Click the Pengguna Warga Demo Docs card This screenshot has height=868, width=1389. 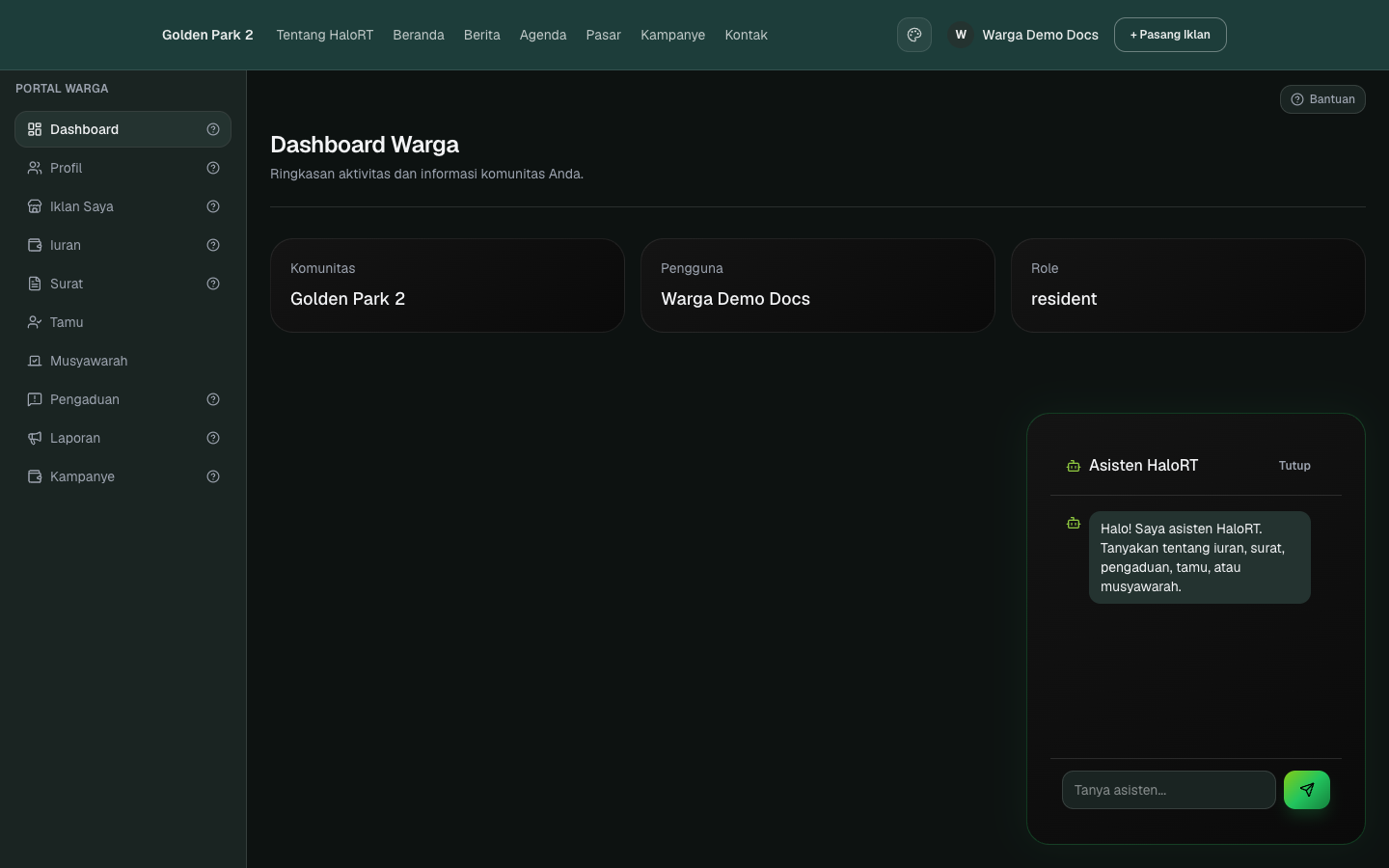pyautogui.click(x=818, y=285)
